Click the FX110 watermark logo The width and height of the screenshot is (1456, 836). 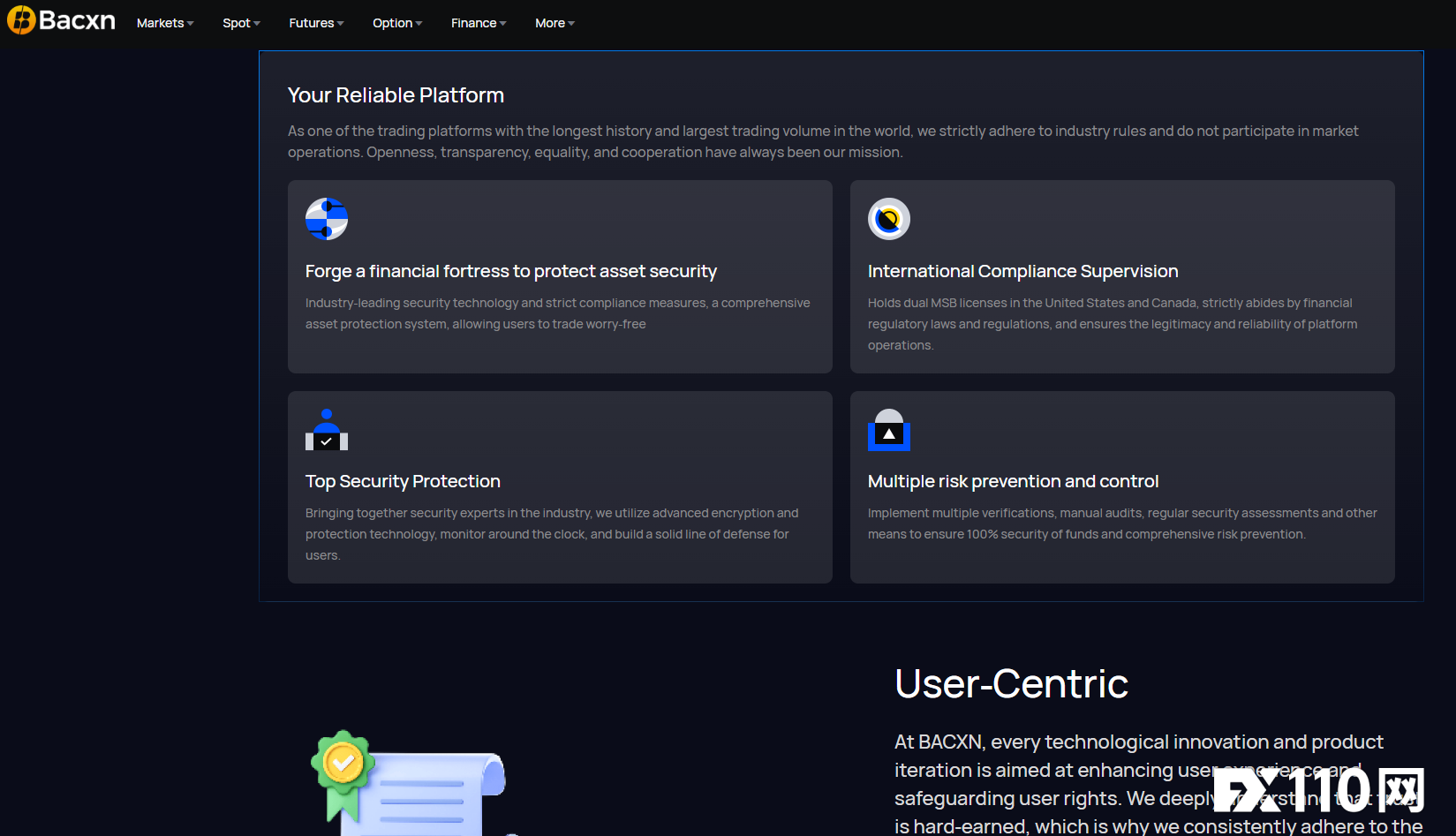[x=1318, y=790]
